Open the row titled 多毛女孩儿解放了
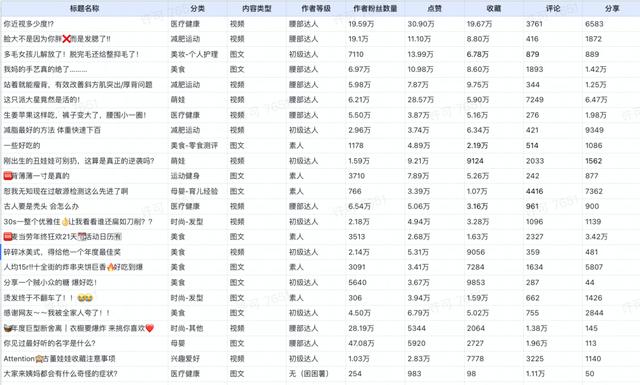640x385 pixels. 71,54
